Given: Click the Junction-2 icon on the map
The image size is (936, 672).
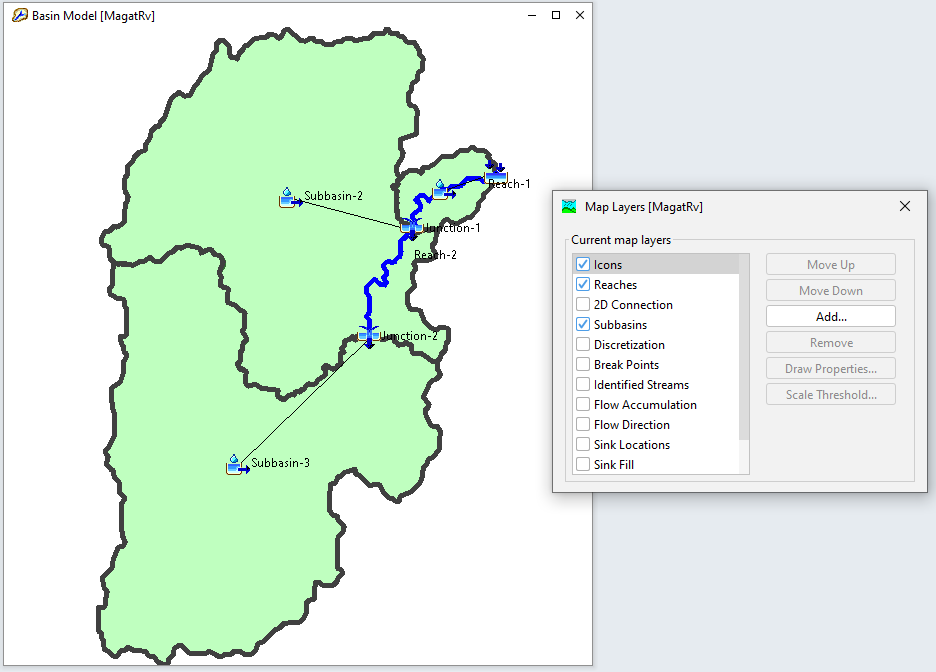Looking at the screenshot, I should click(369, 337).
